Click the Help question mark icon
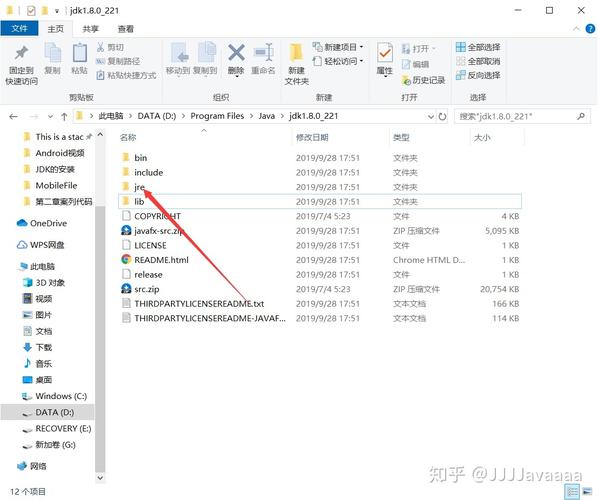598x500 pixels. click(x=590, y=29)
